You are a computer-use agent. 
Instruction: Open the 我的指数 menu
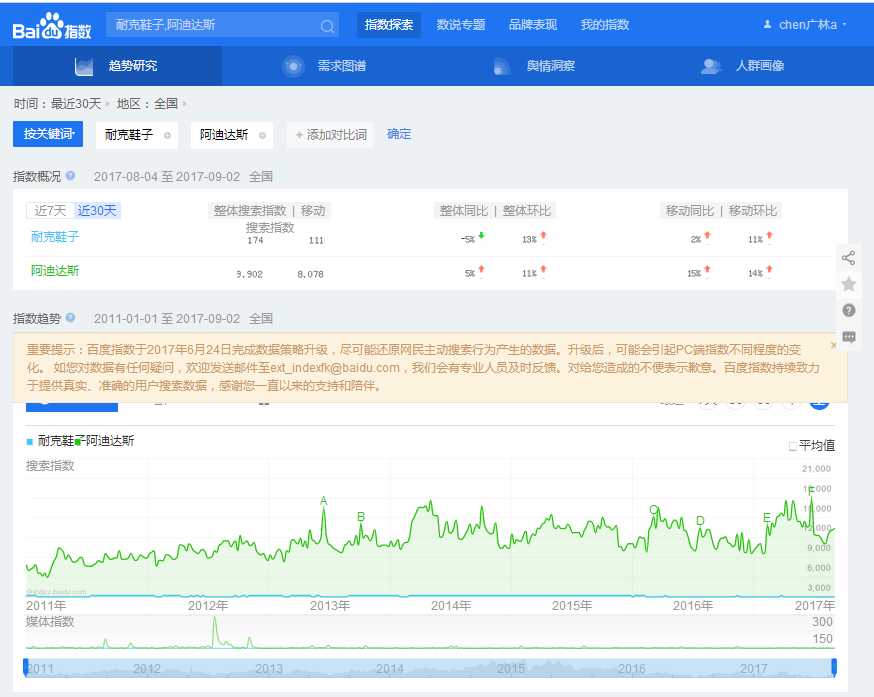(605, 25)
